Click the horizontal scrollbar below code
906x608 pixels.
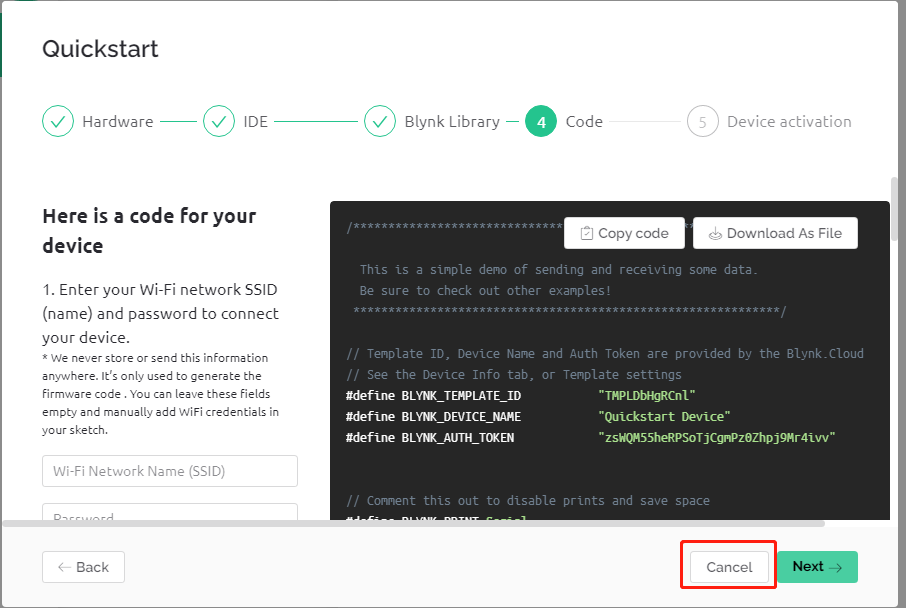tap(414, 524)
